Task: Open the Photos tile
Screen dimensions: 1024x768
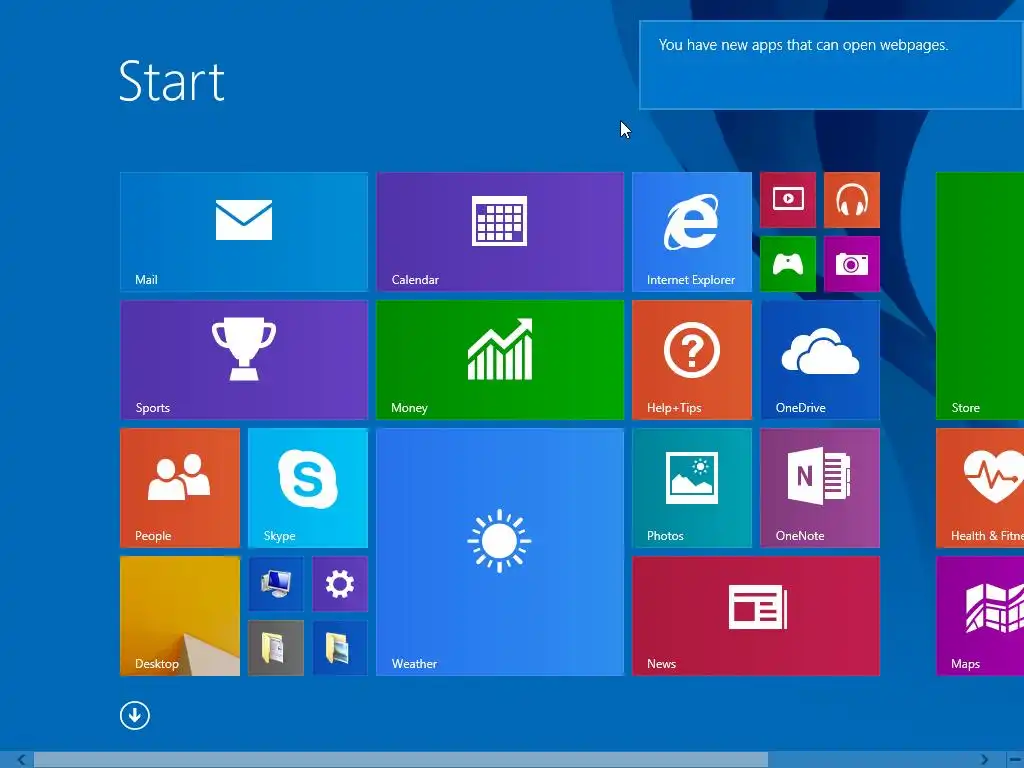Action: 692,487
